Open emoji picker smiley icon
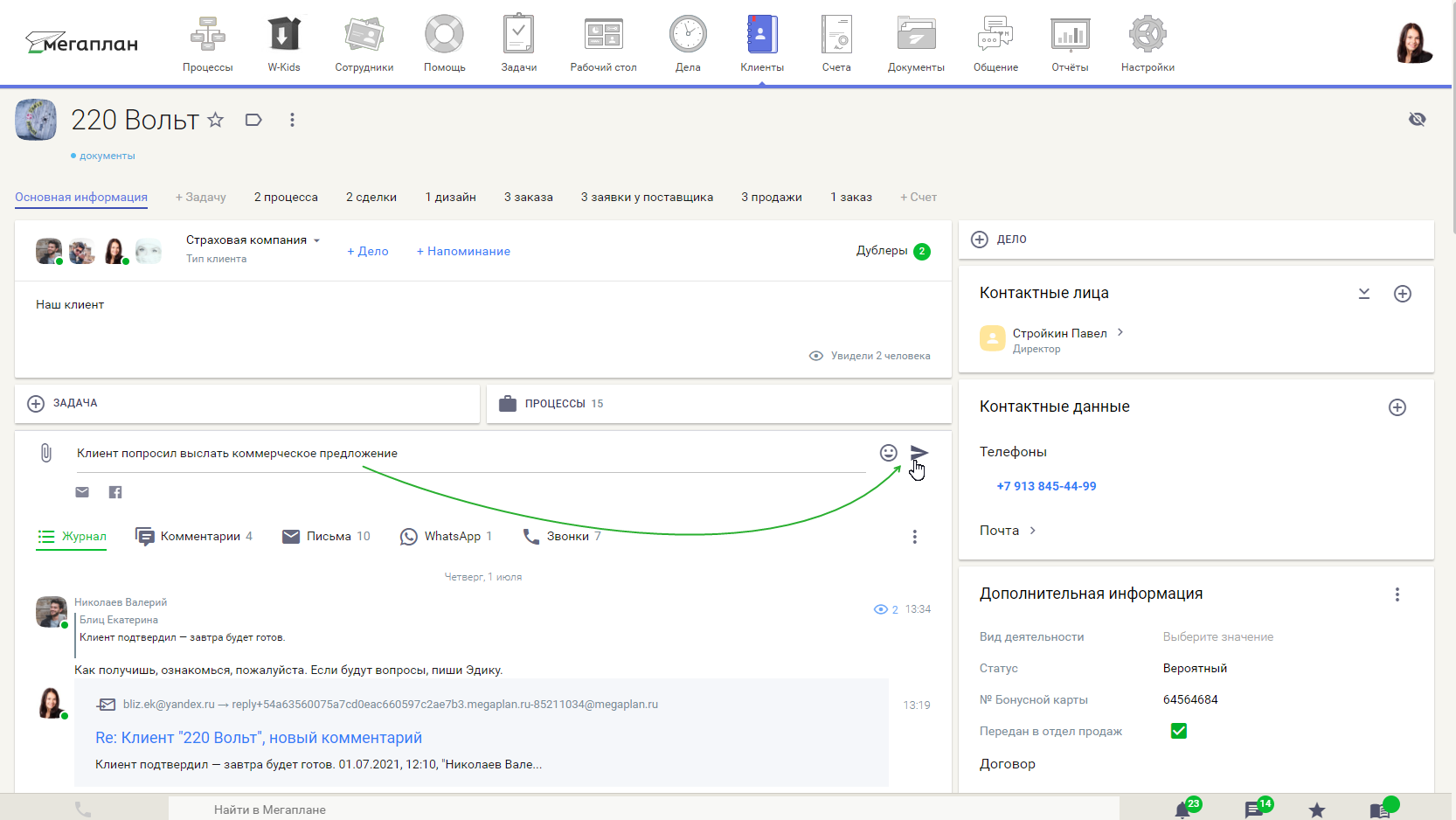 [x=889, y=453]
